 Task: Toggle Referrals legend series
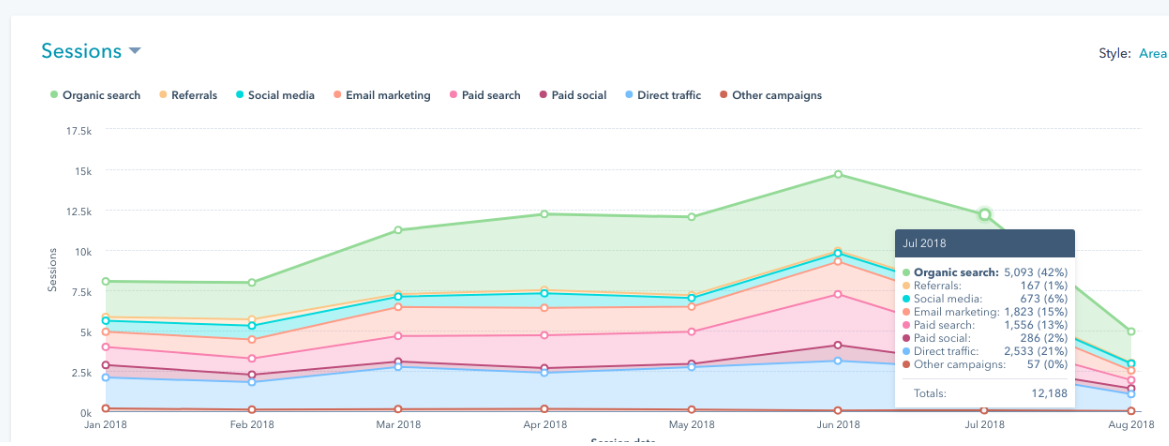coord(187,95)
